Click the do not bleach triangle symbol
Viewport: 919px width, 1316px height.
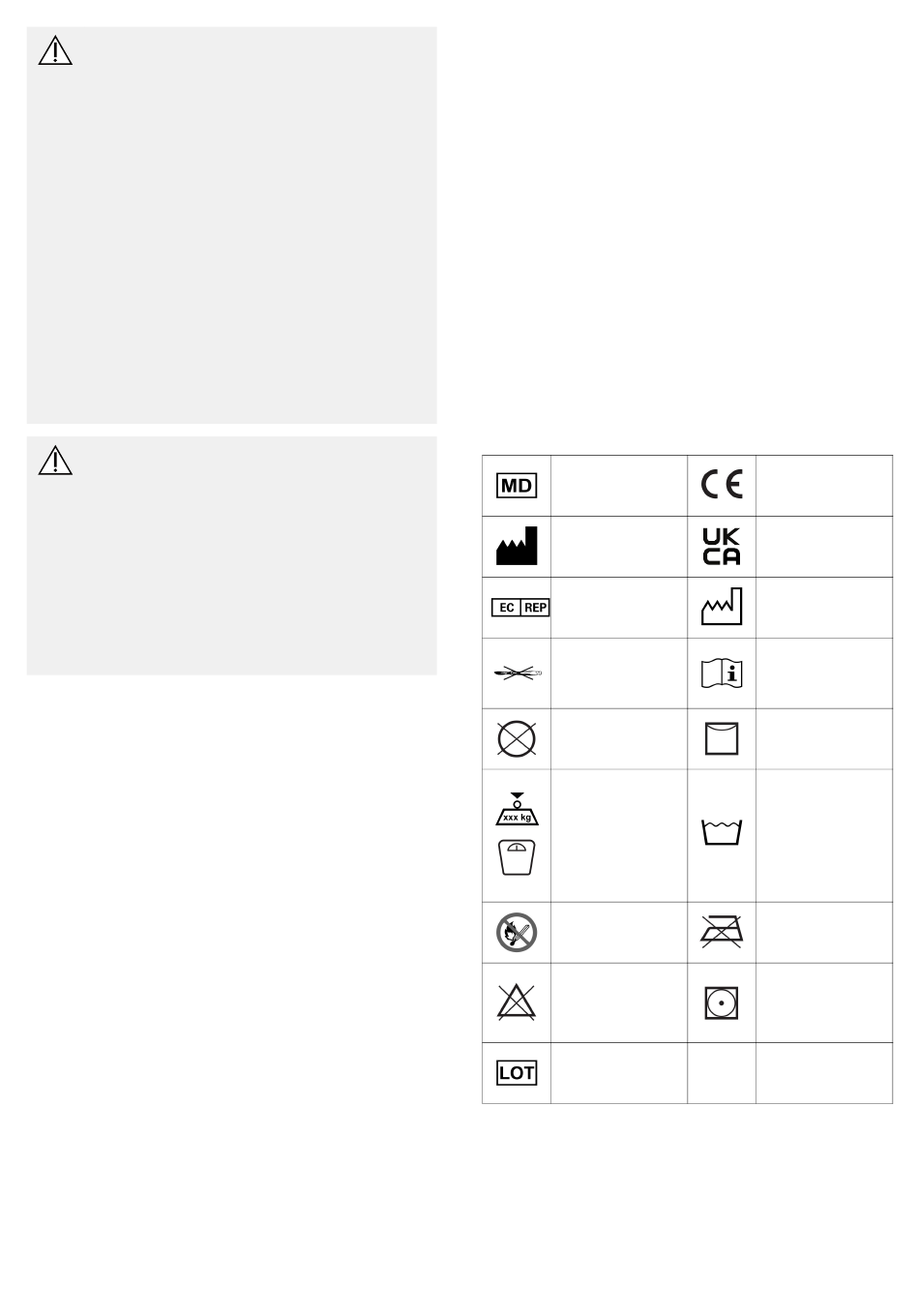click(x=517, y=1002)
